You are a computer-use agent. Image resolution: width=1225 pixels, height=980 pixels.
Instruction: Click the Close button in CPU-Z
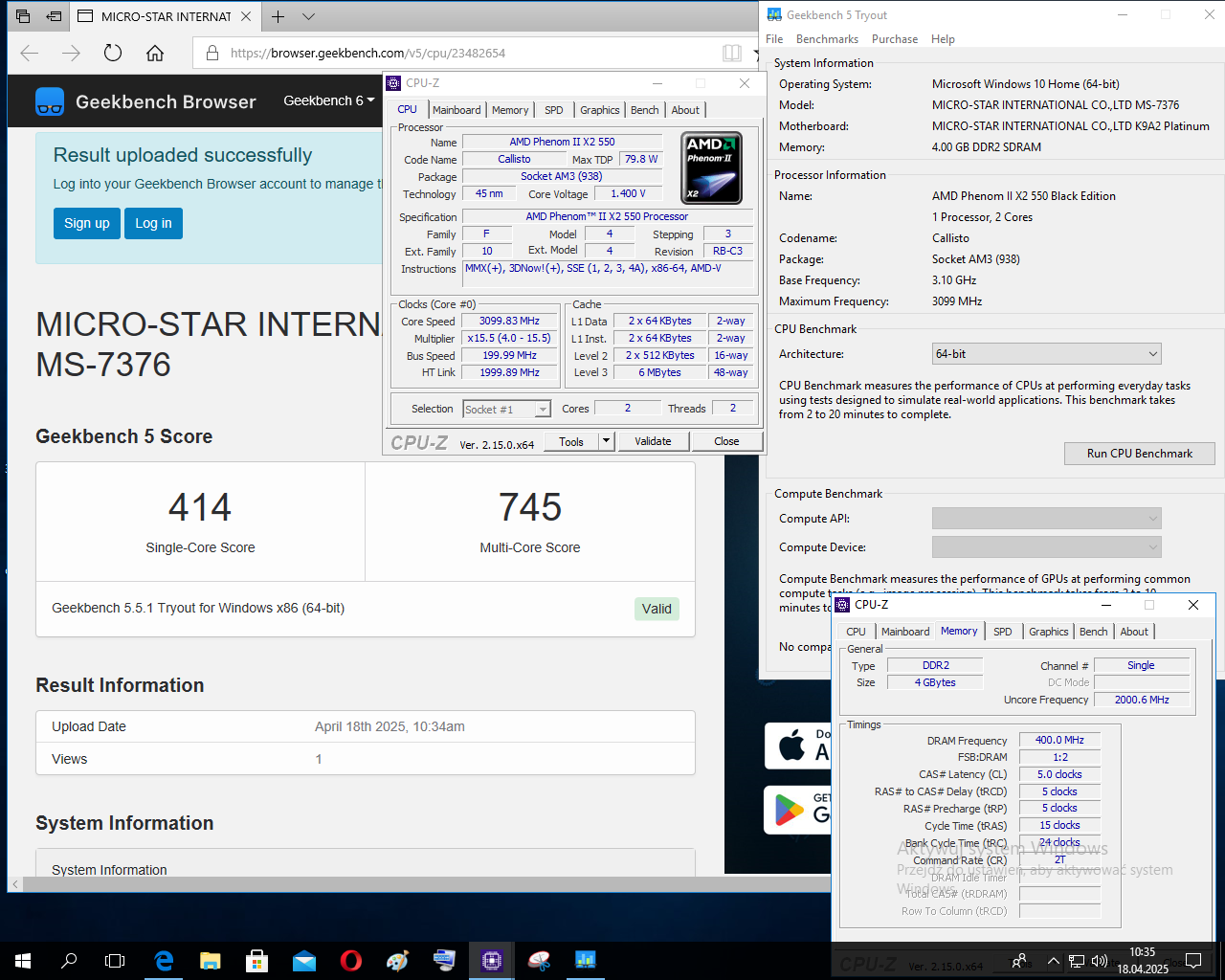point(726,441)
